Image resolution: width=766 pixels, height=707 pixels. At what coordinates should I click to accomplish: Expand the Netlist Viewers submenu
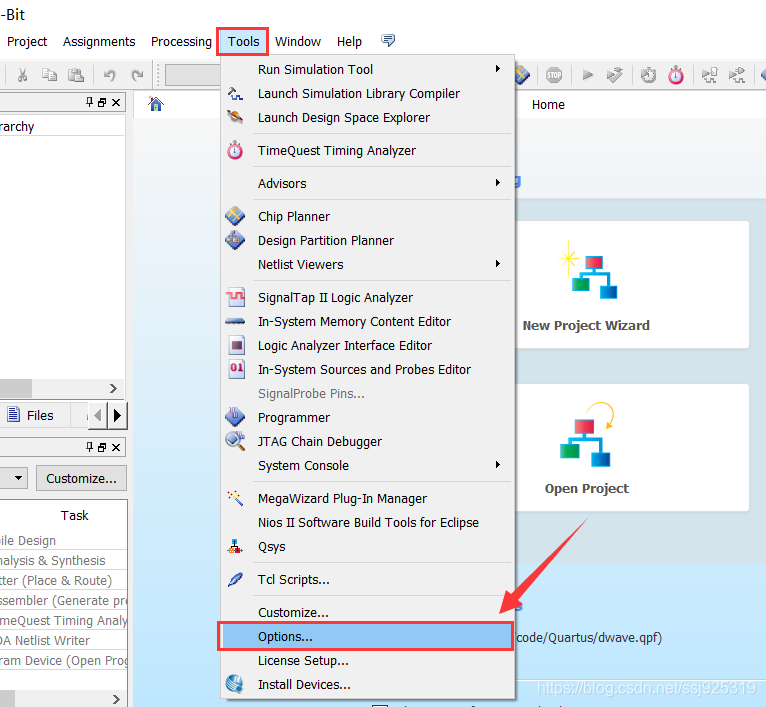[367, 264]
